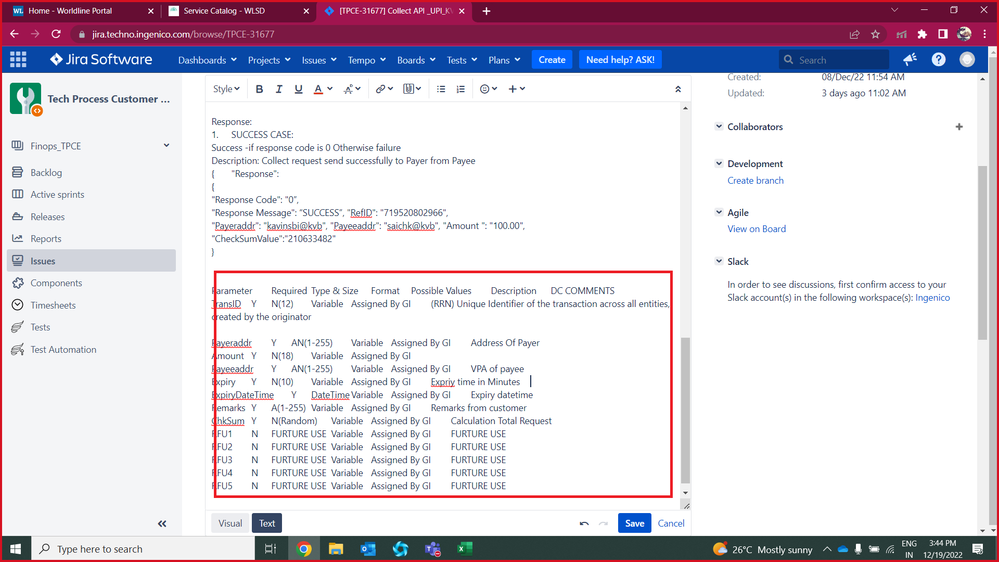Insert a bullet list
The width and height of the screenshot is (999, 562).
[x=441, y=89]
